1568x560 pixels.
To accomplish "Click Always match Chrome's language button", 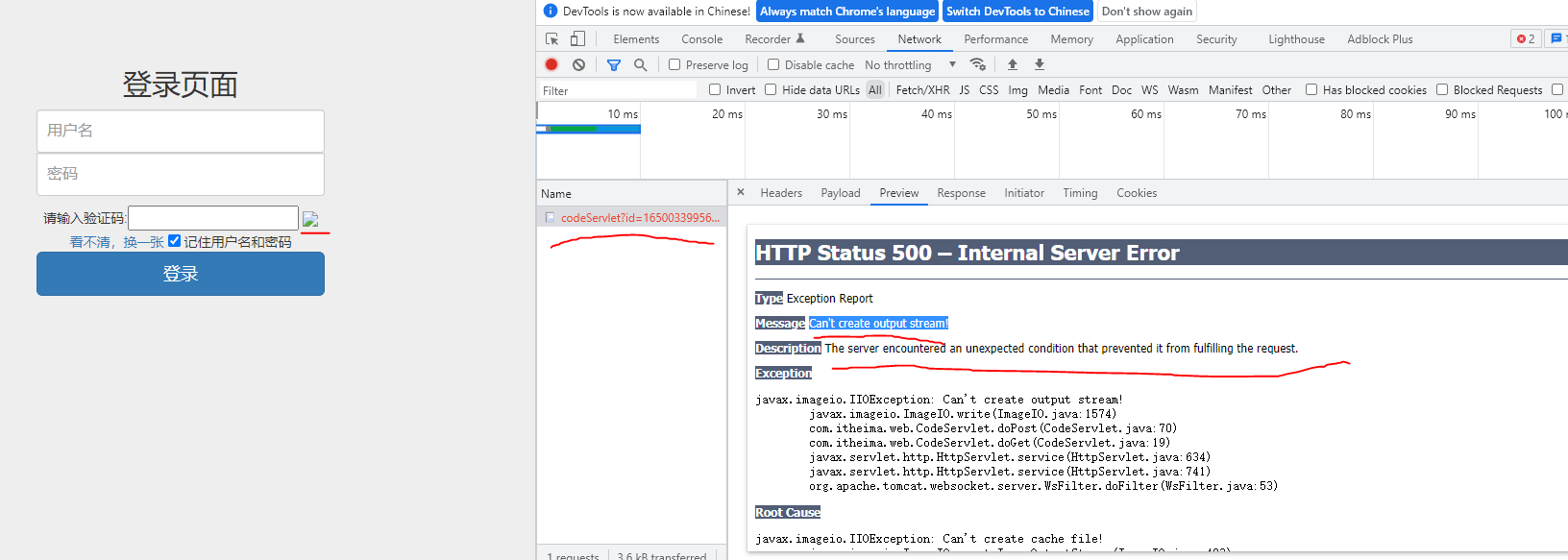I will 847,12.
